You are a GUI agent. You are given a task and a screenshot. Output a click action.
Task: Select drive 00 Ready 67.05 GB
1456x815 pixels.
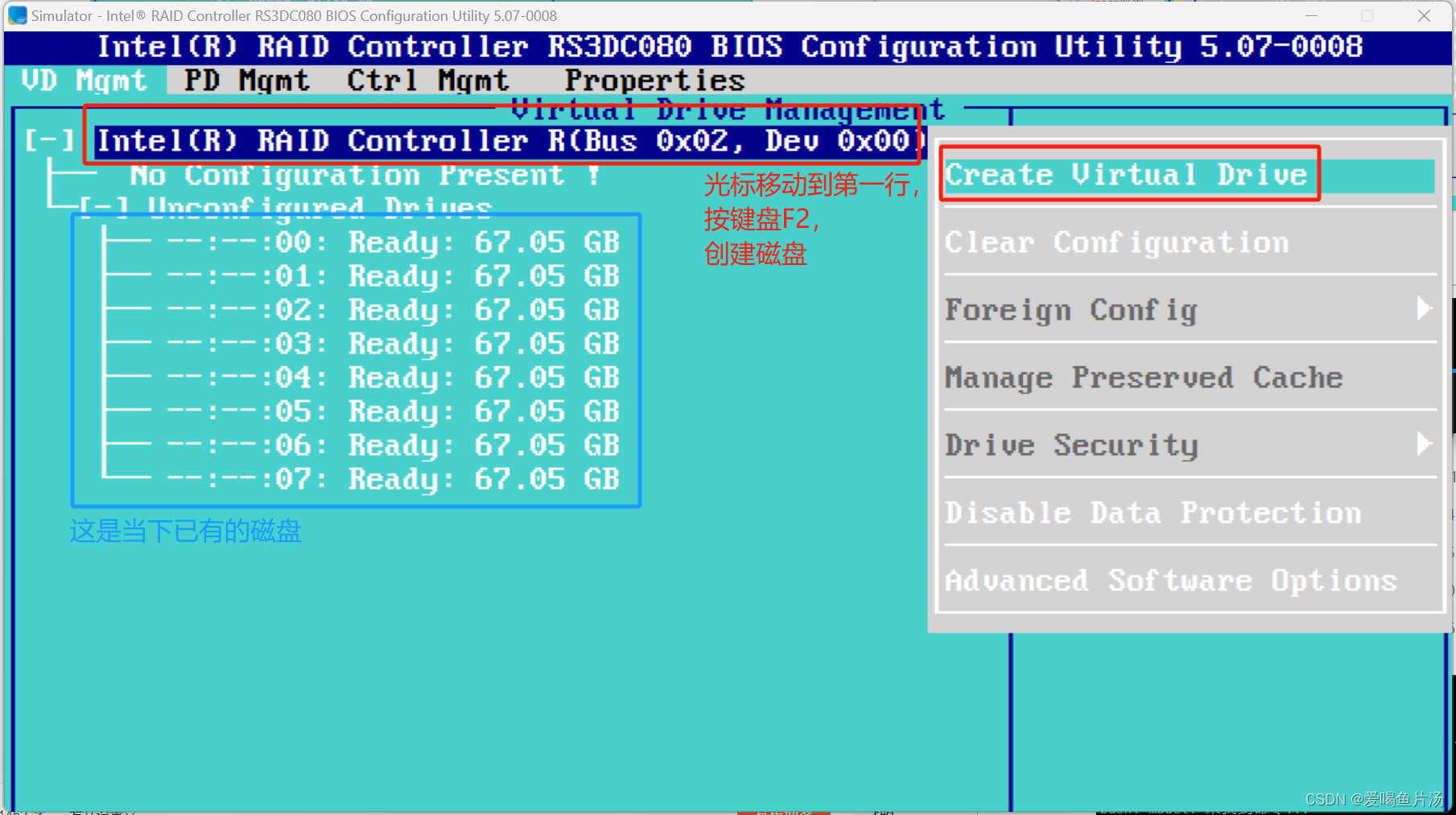pyautogui.click(x=393, y=242)
